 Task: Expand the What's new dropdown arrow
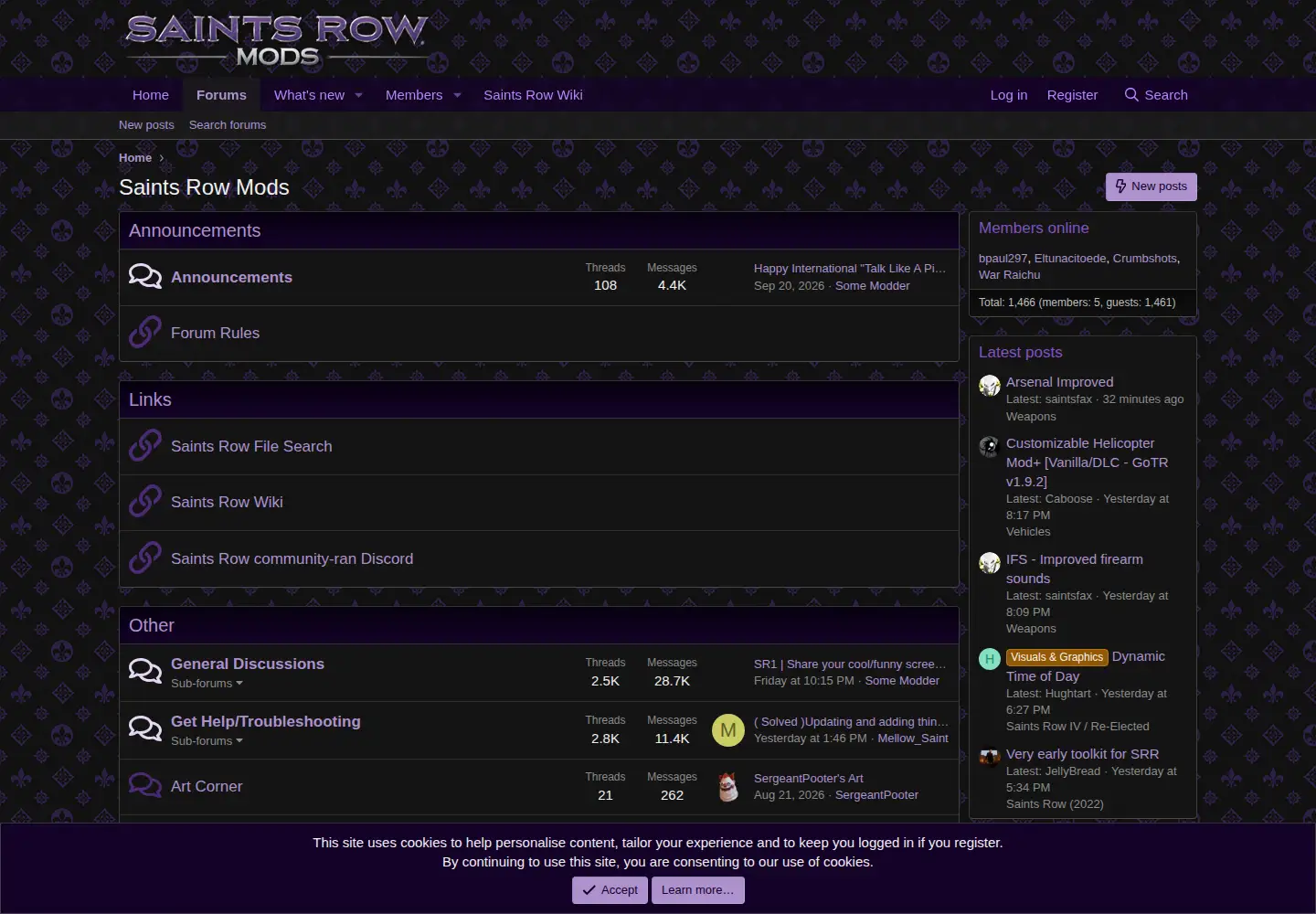click(x=358, y=95)
